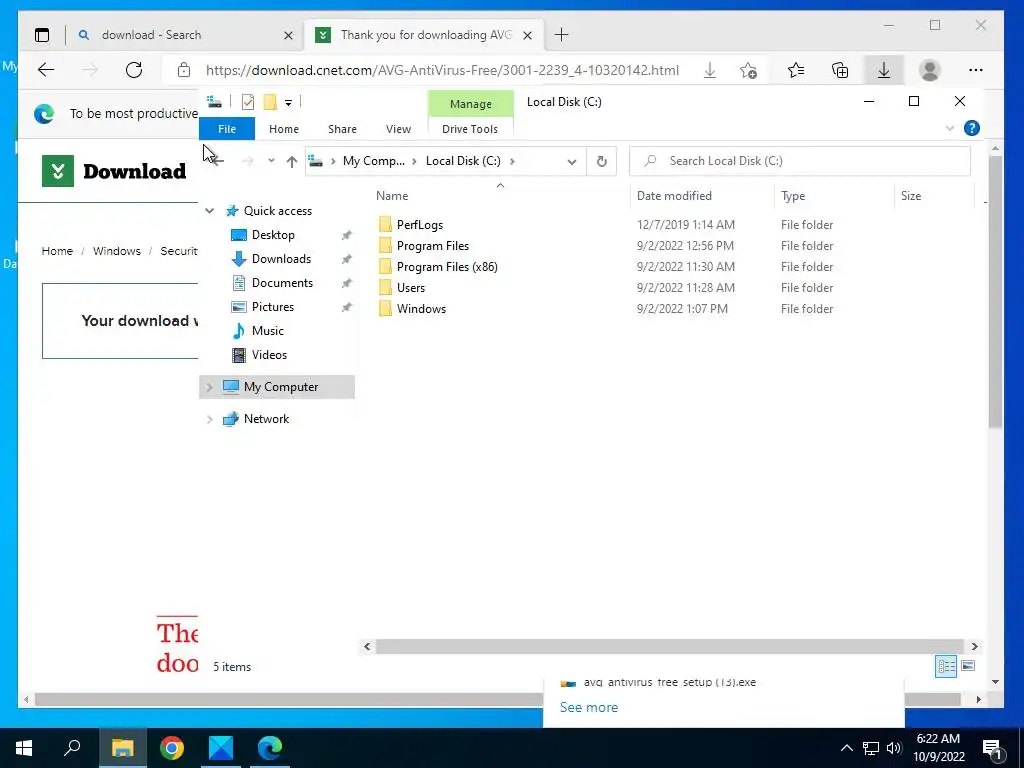Open Edge Collections icon
Image resolution: width=1024 pixels, height=768 pixels.
pyautogui.click(x=840, y=70)
